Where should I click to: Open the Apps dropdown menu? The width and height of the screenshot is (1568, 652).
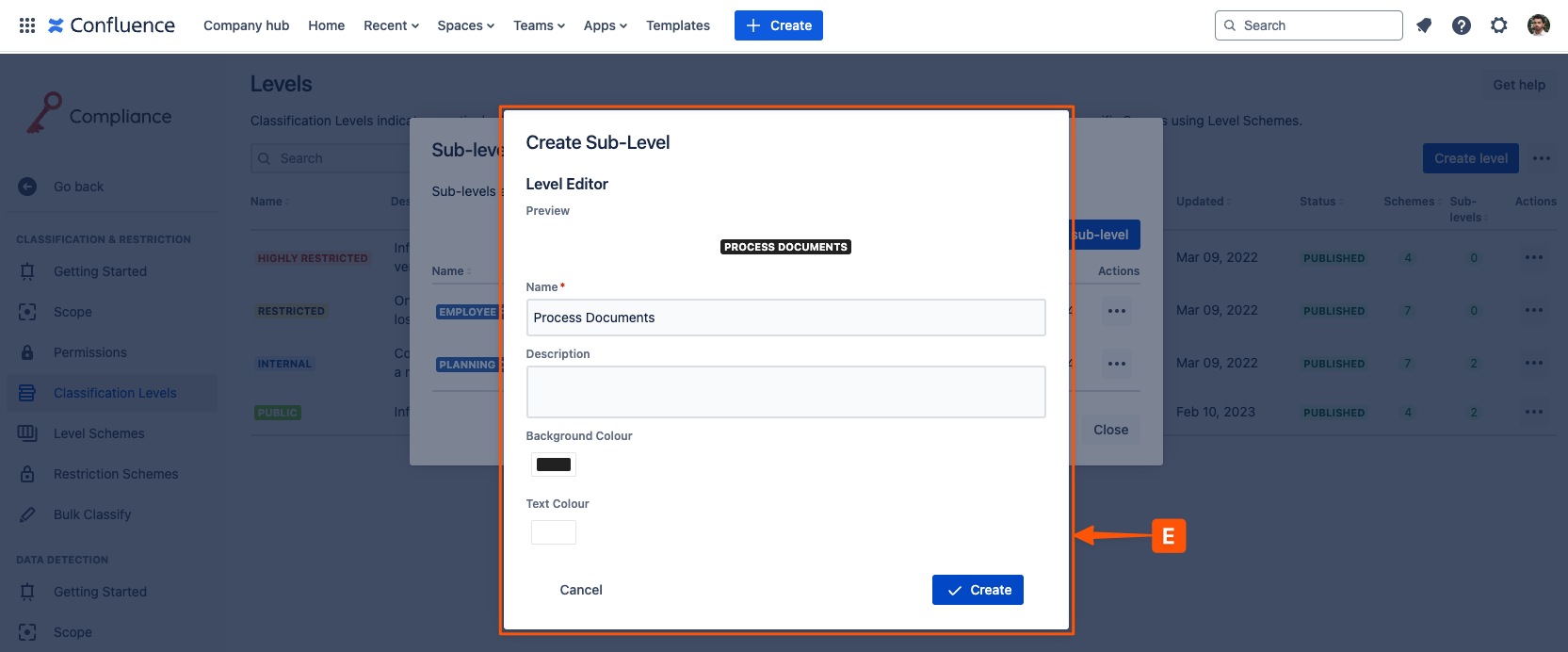pos(605,25)
